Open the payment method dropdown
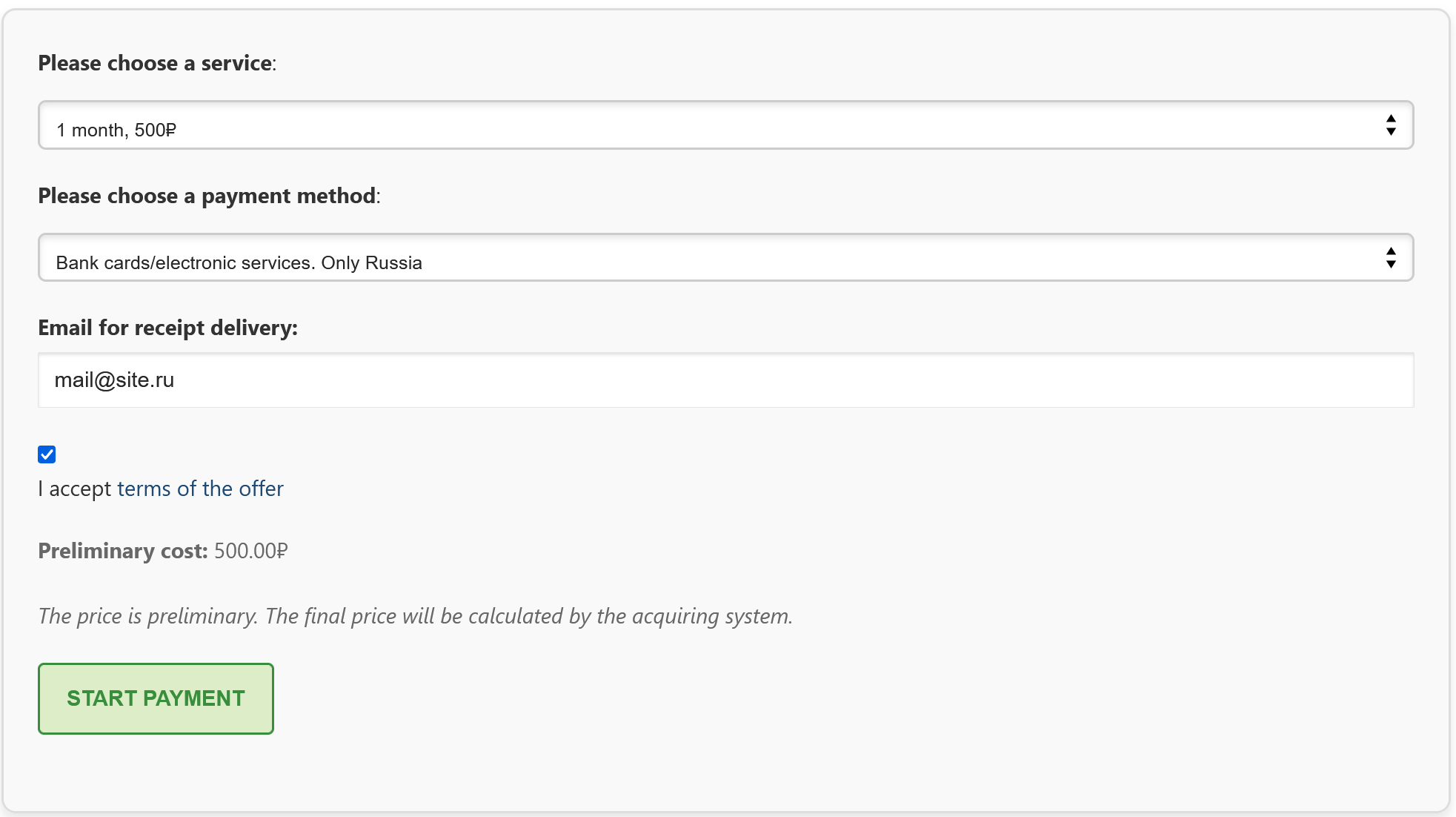The image size is (1456, 817). click(725, 257)
